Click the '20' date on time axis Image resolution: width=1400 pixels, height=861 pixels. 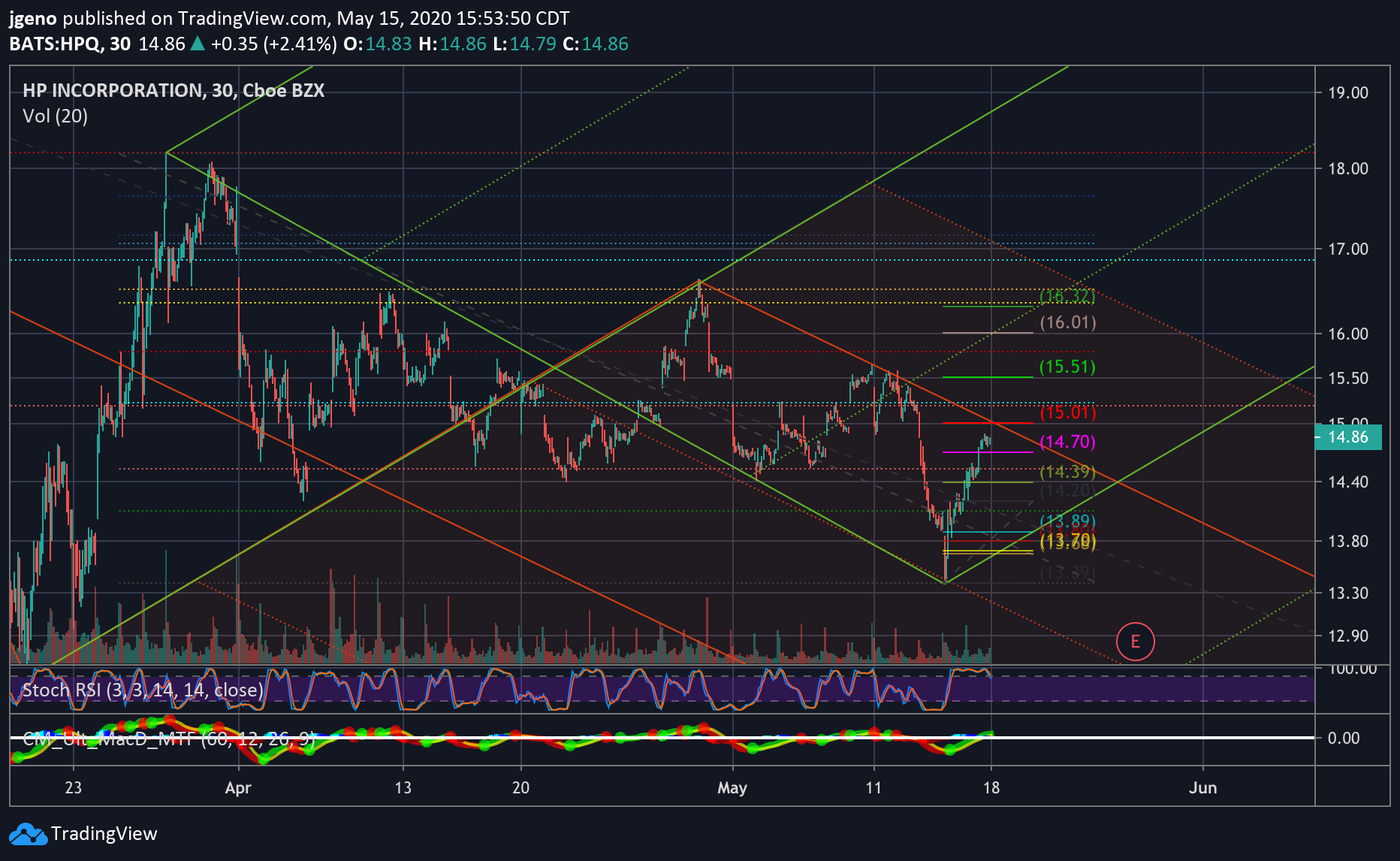coord(520,788)
